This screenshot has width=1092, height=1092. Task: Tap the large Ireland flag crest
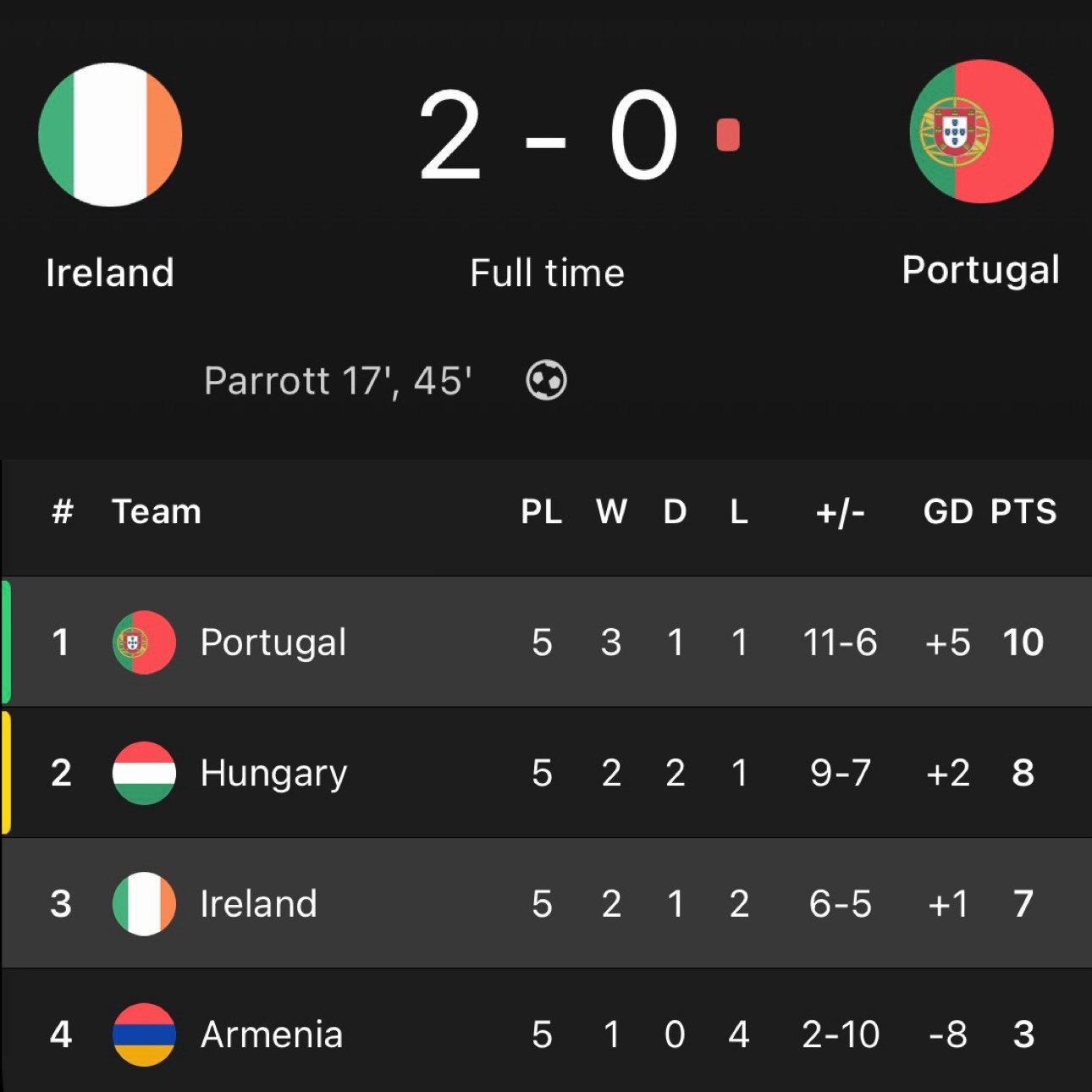tap(110, 135)
